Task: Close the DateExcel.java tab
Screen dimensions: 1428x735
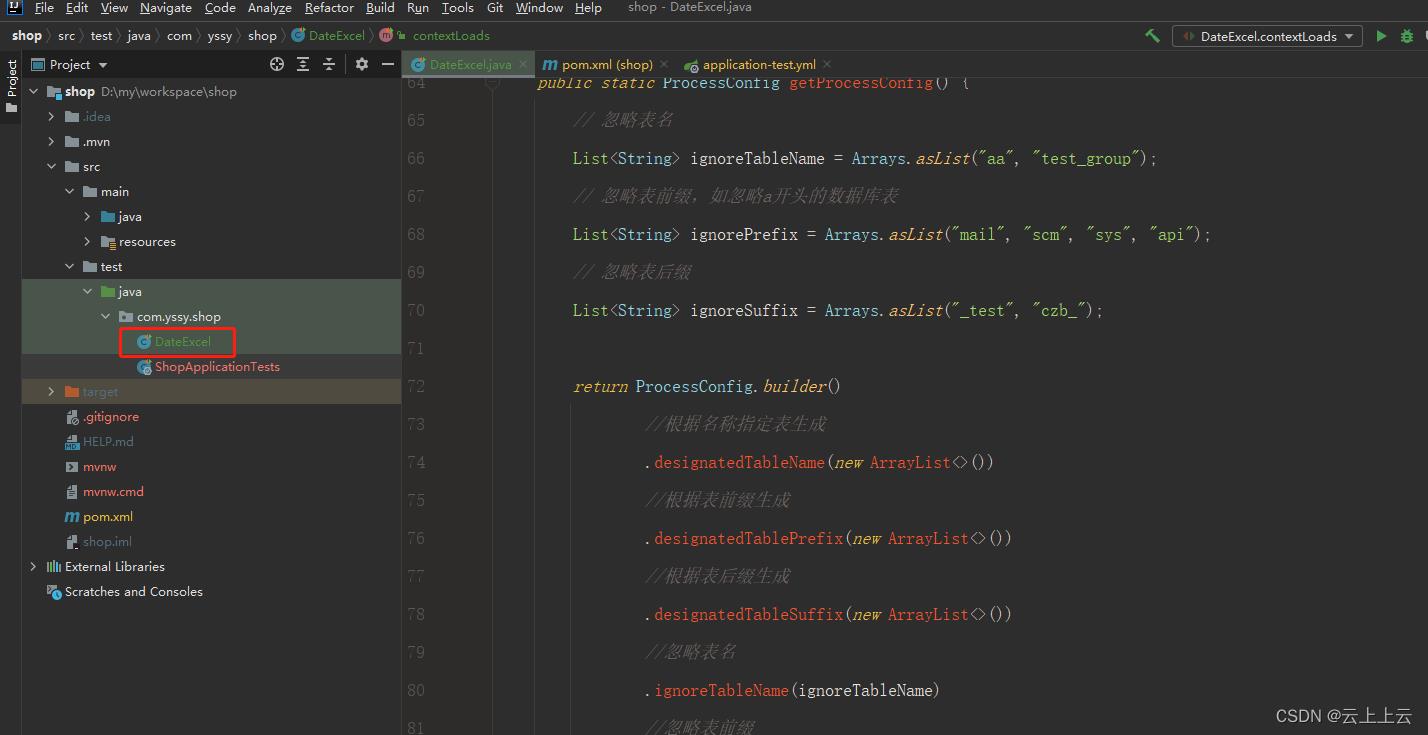Action: pos(523,64)
